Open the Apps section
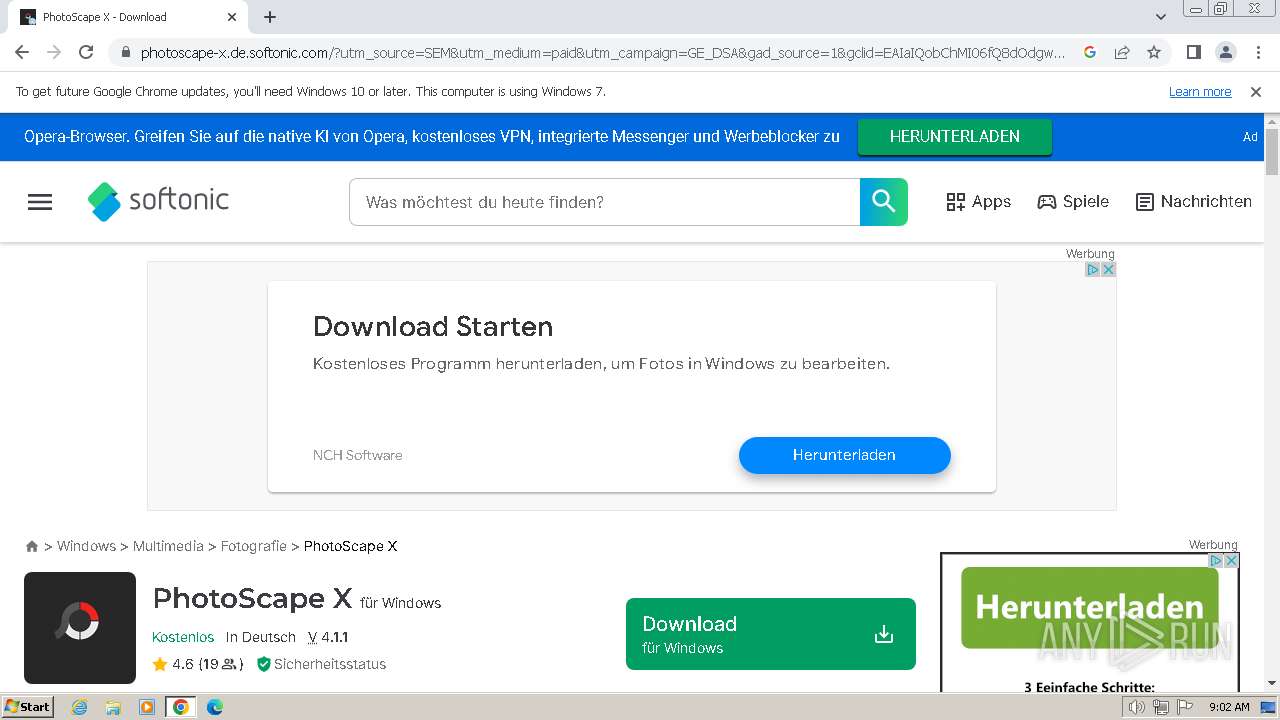Image resolution: width=1280 pixels, height=720 pixels. (979, 202)
